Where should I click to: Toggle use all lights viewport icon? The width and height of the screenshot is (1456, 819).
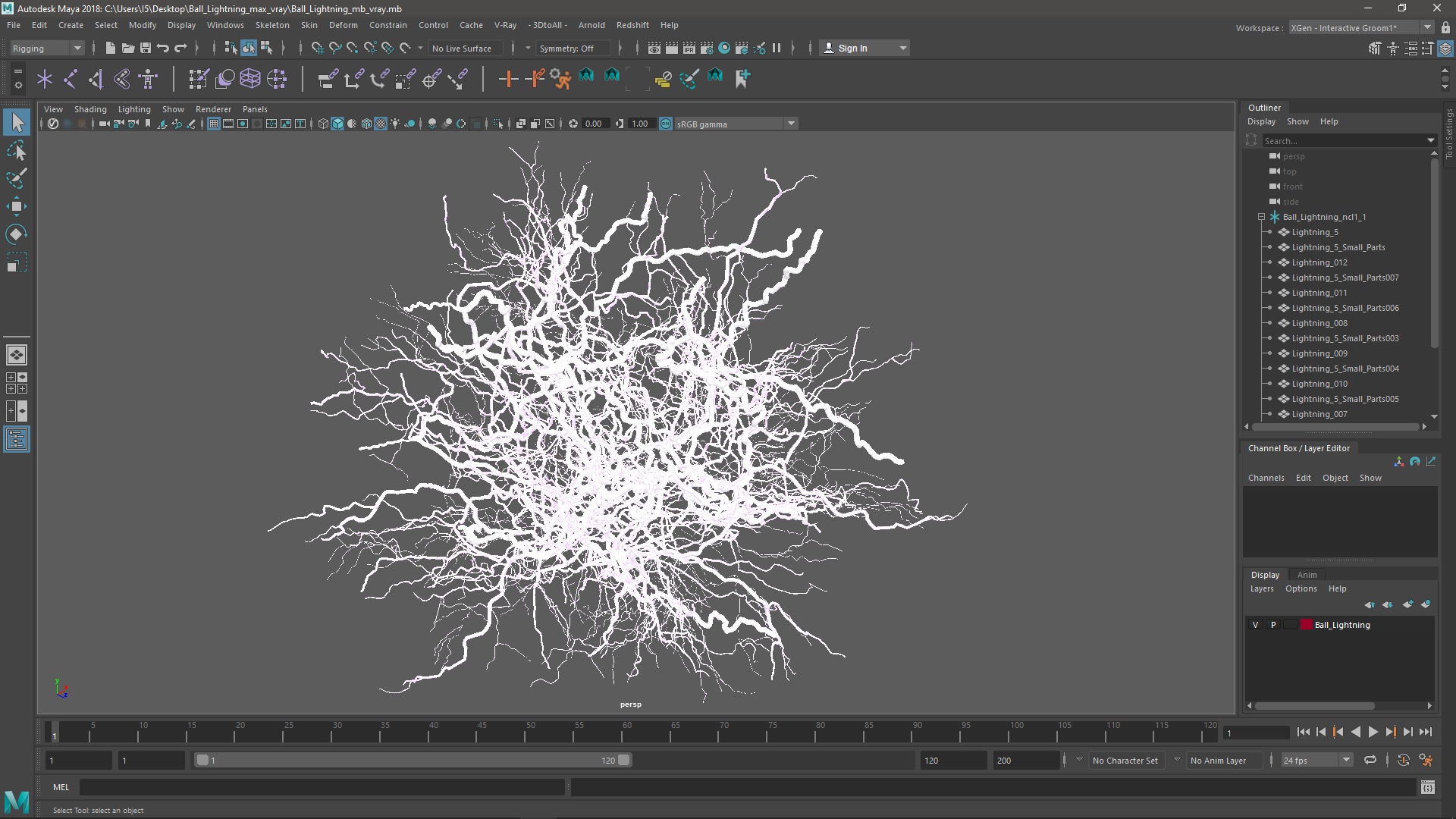point(395,124)
